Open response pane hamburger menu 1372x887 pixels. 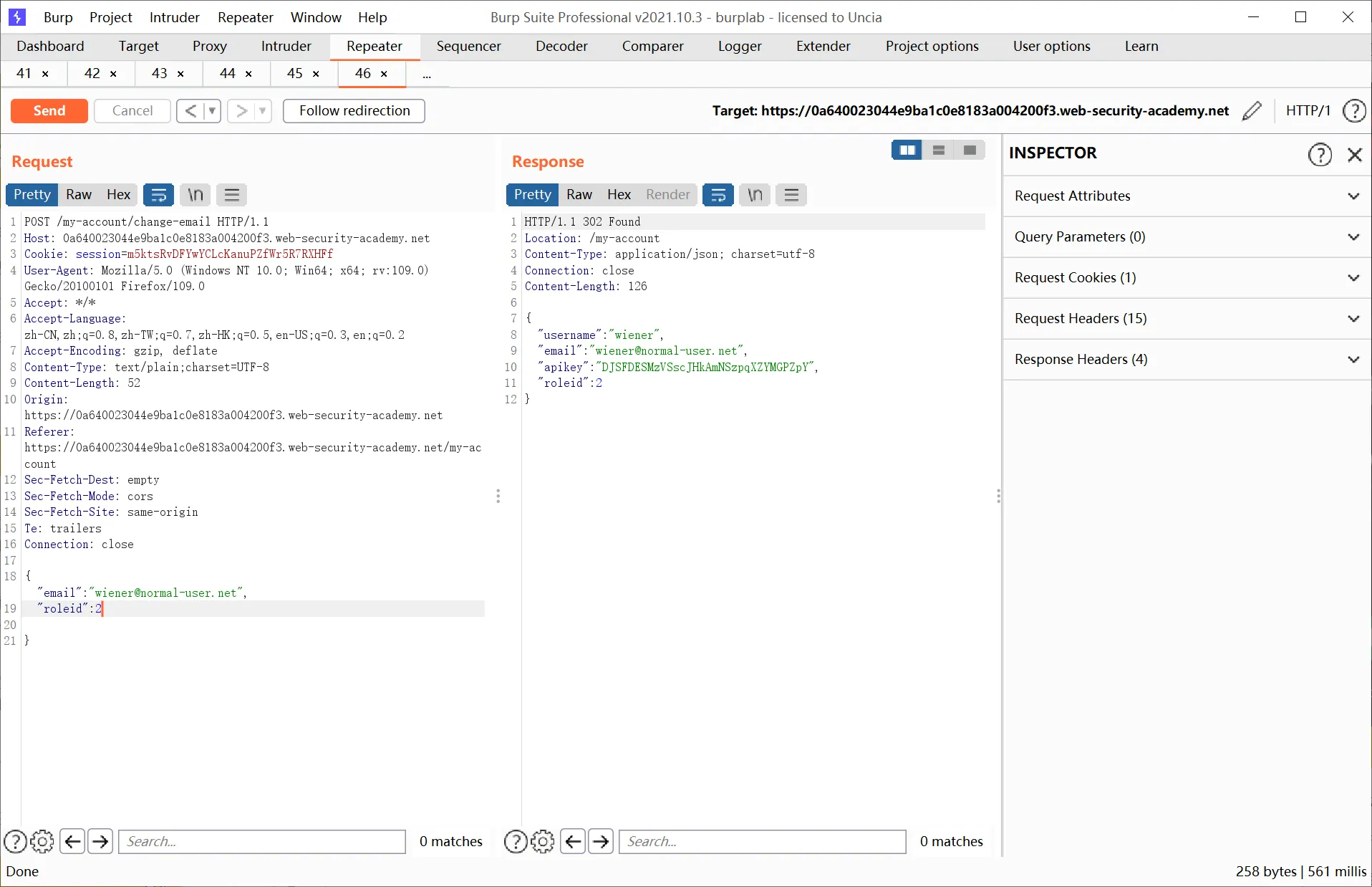[x=791, y=195]
